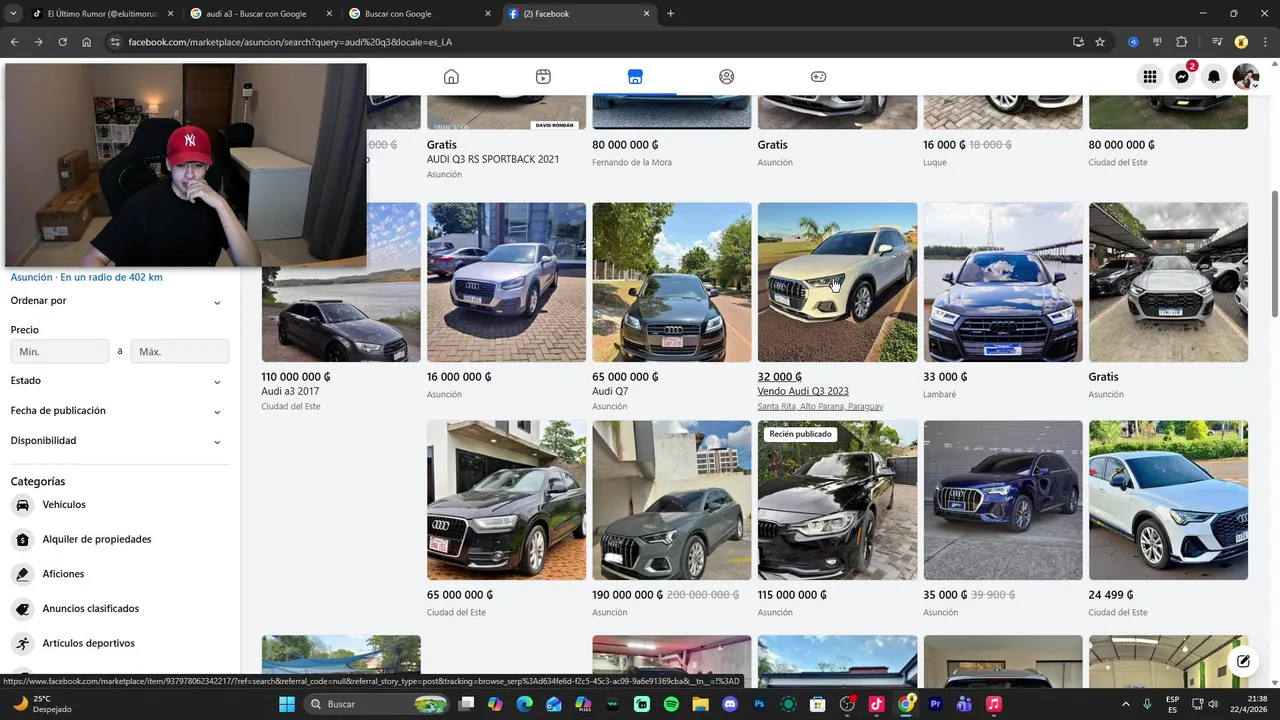The width and height of the screenshot is (1280, 720).
Task: Click the Windows taskbar search box
Action: click(375, 704)
